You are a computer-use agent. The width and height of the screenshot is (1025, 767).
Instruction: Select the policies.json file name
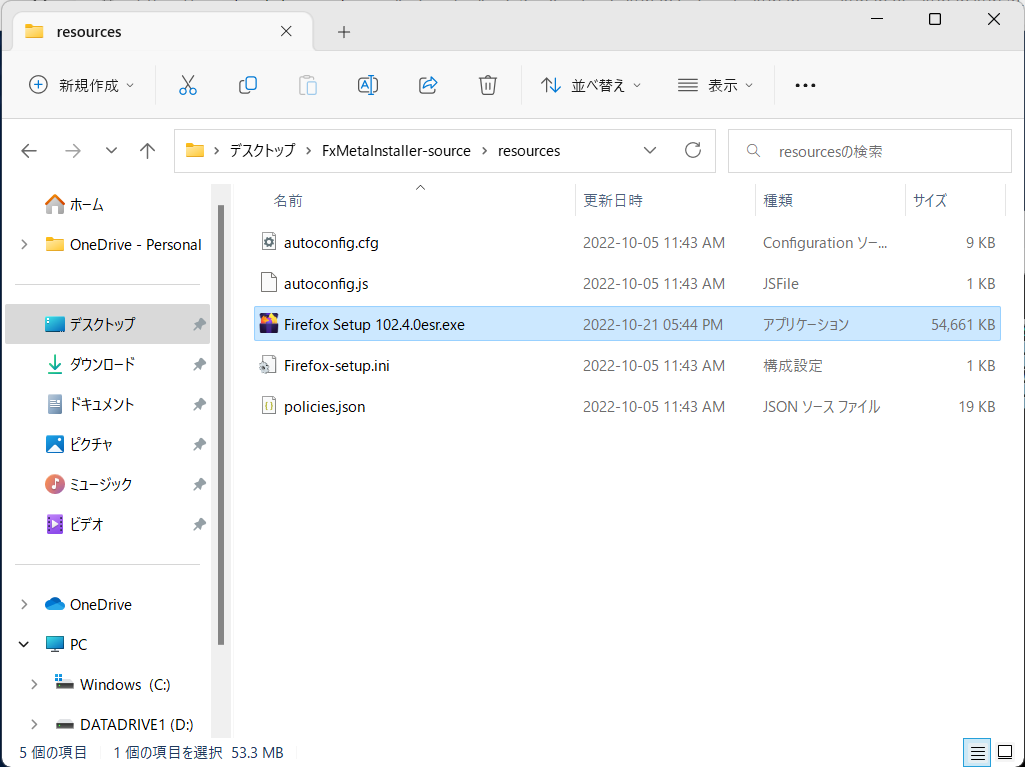pos(324,407)
